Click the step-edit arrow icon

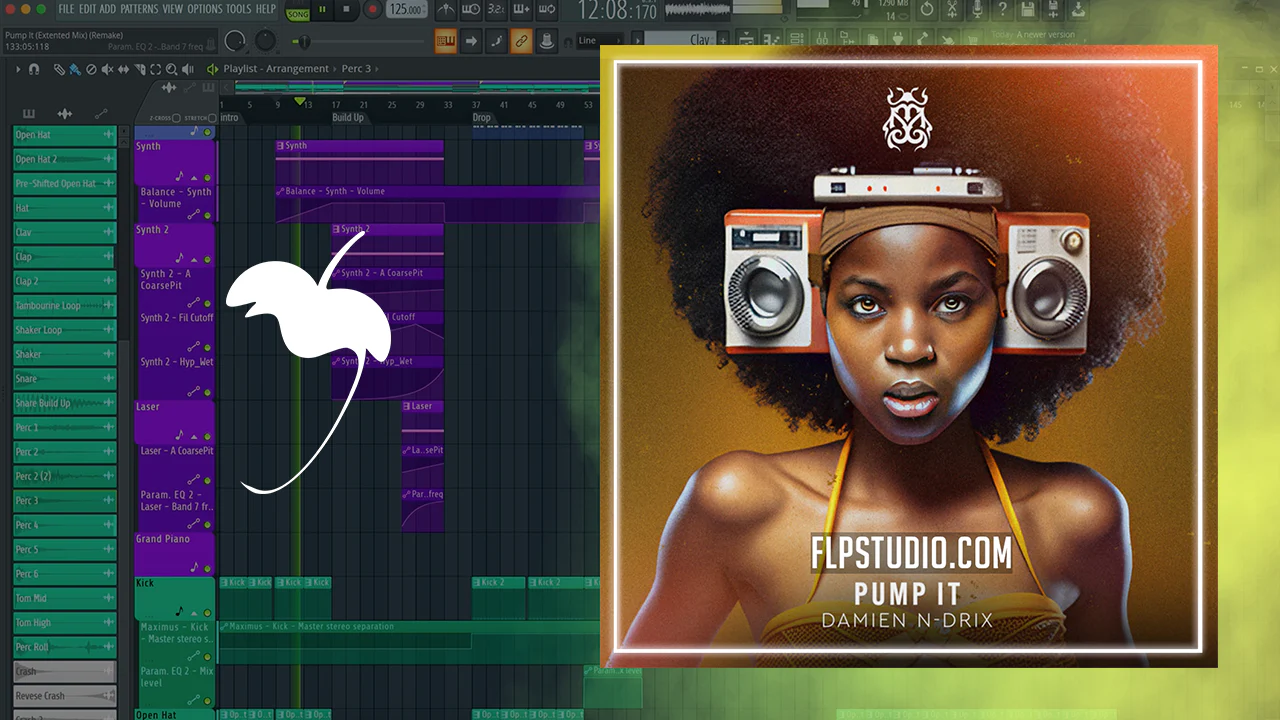point(471,41)
